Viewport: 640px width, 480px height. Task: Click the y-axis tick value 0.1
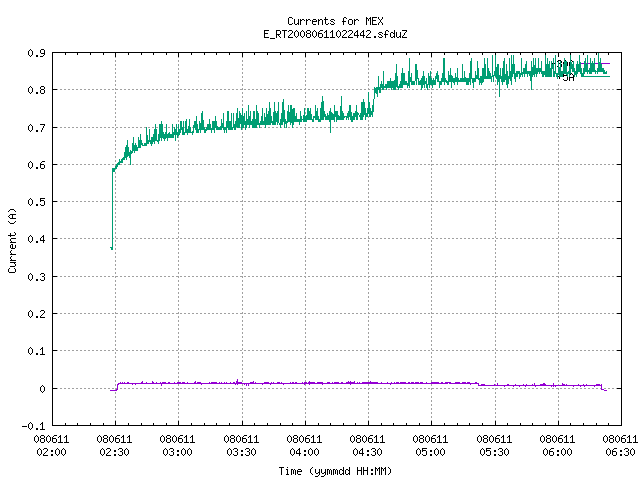pyautogui.click(x=36, y=351)
